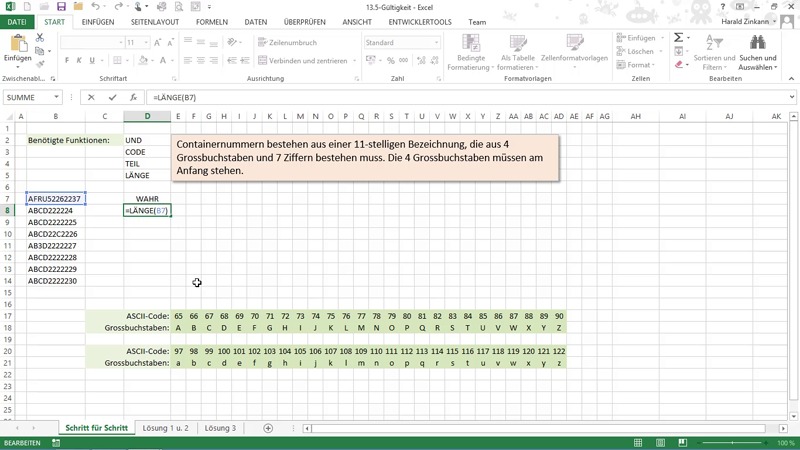Click the Cut scissors icon
This screenshot has width=800, height=450.
click(40, 38)
